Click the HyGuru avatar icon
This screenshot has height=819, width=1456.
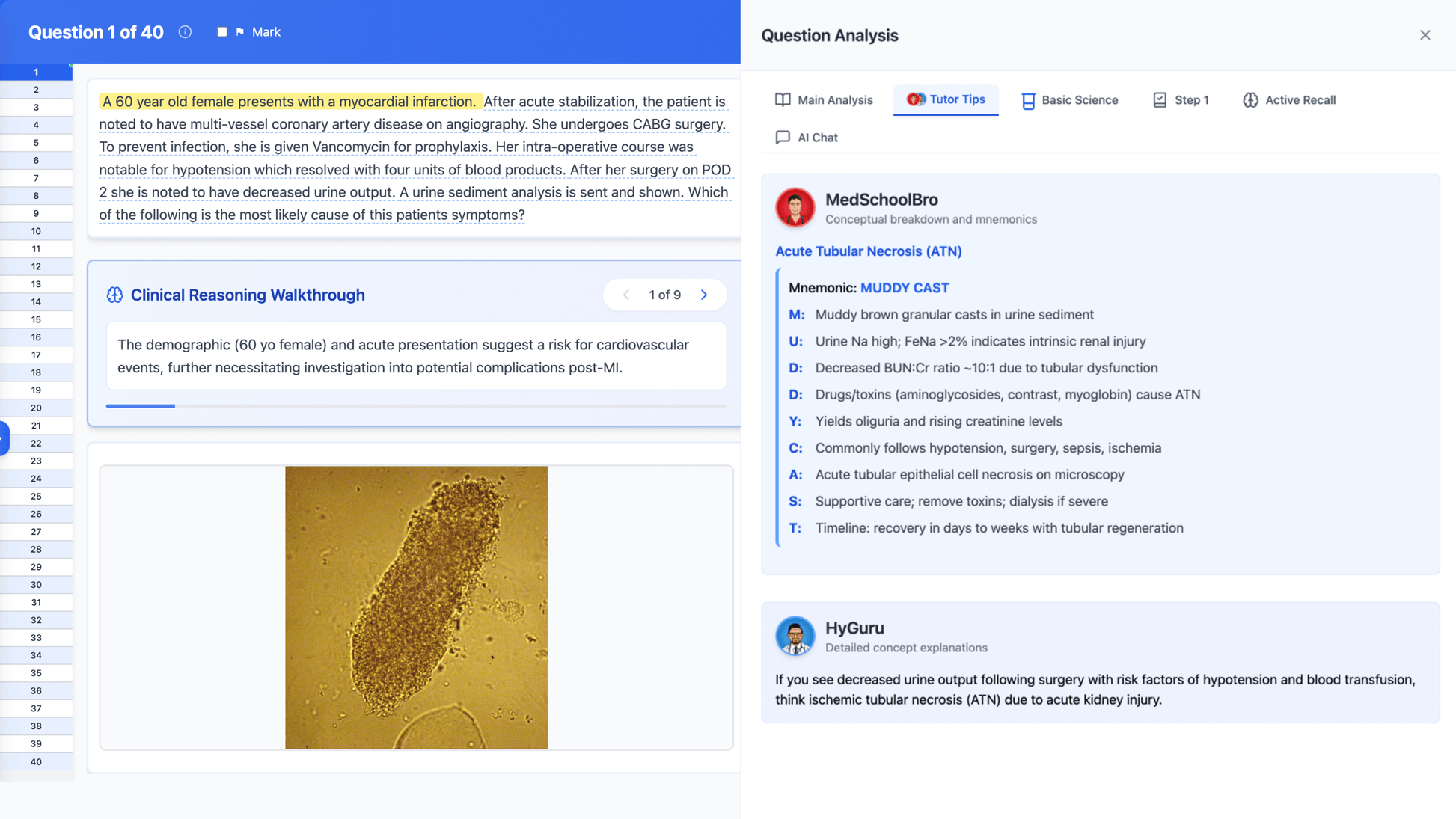coord(795,636)
